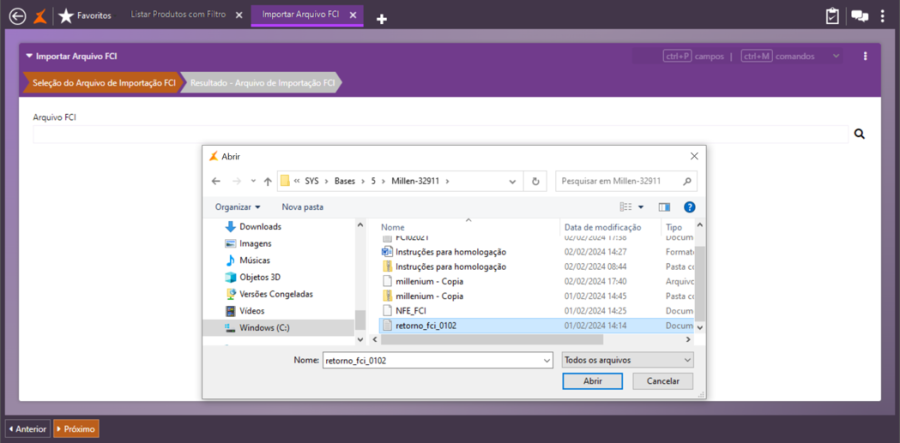Toggle the preview pane icon

(665, 207)
